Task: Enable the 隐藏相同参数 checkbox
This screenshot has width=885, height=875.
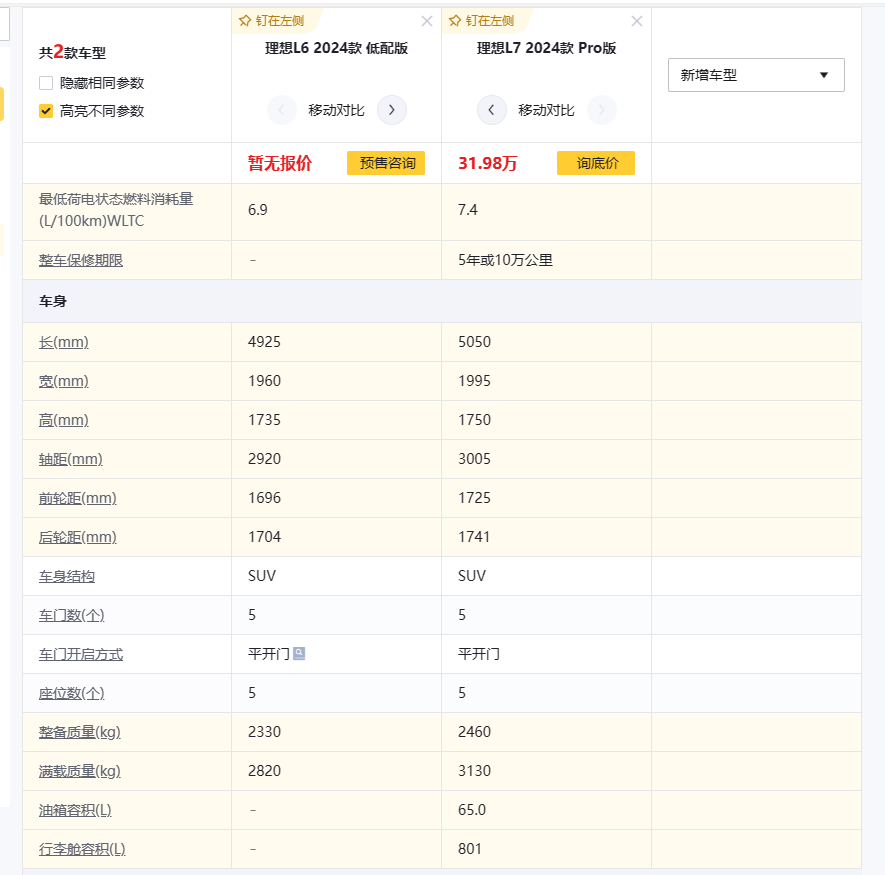Action: click(46, 83)
